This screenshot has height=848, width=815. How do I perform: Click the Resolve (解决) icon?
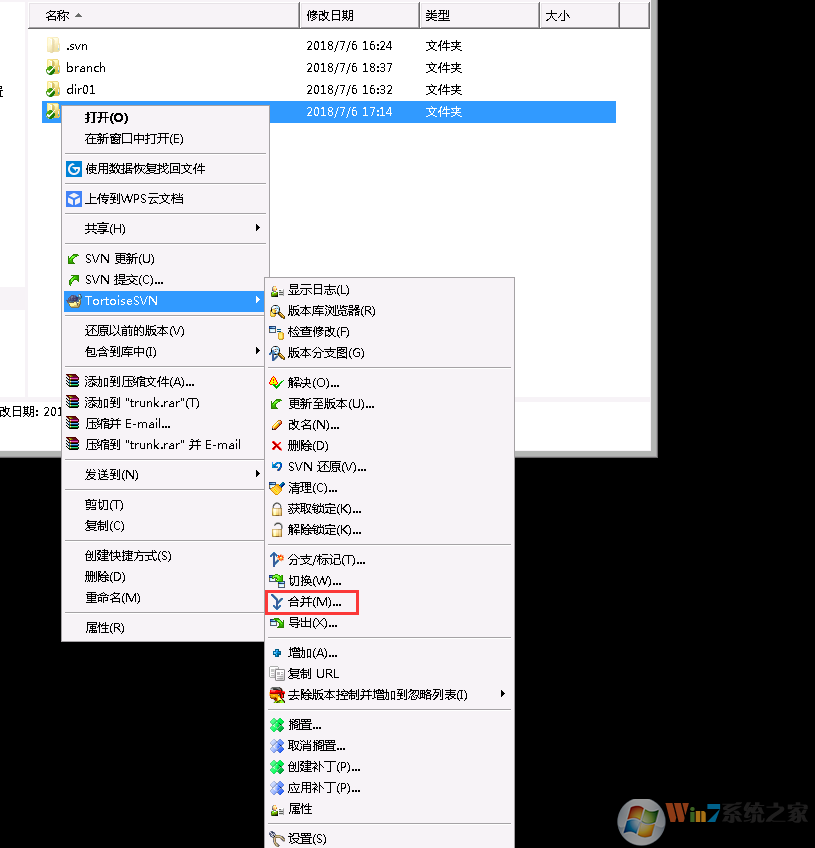(277, 383)
